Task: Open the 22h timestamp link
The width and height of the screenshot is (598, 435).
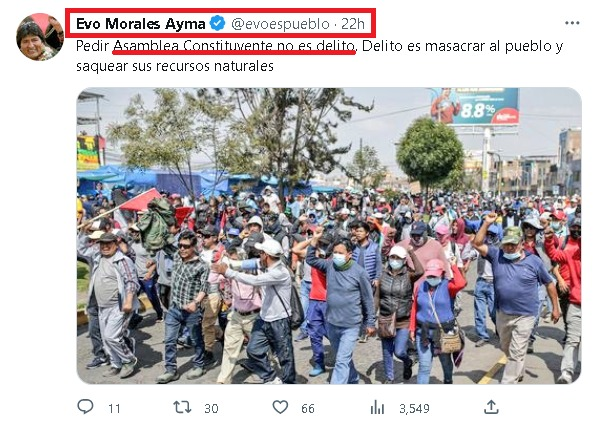Action: point(353,24)
